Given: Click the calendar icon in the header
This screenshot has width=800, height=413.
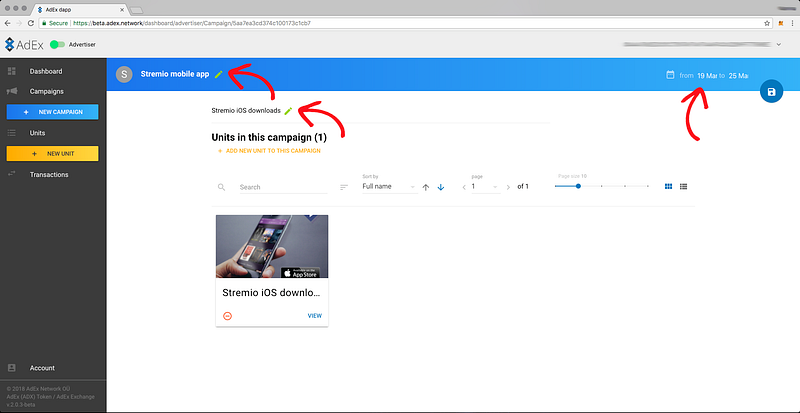Looking at the screenshot, I should coord(670,75).
